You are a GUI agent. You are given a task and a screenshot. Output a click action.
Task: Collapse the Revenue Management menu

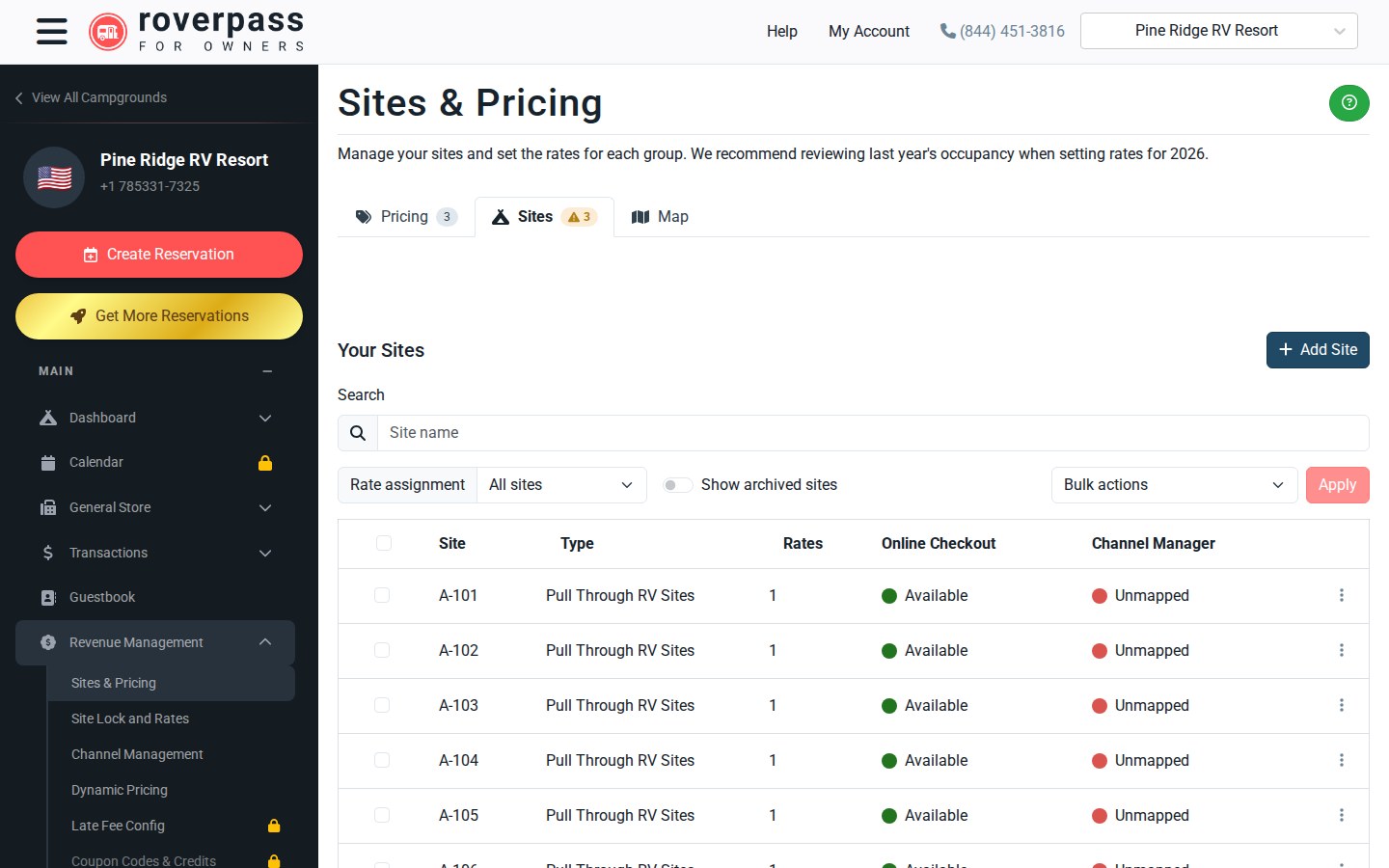(154, 642)
